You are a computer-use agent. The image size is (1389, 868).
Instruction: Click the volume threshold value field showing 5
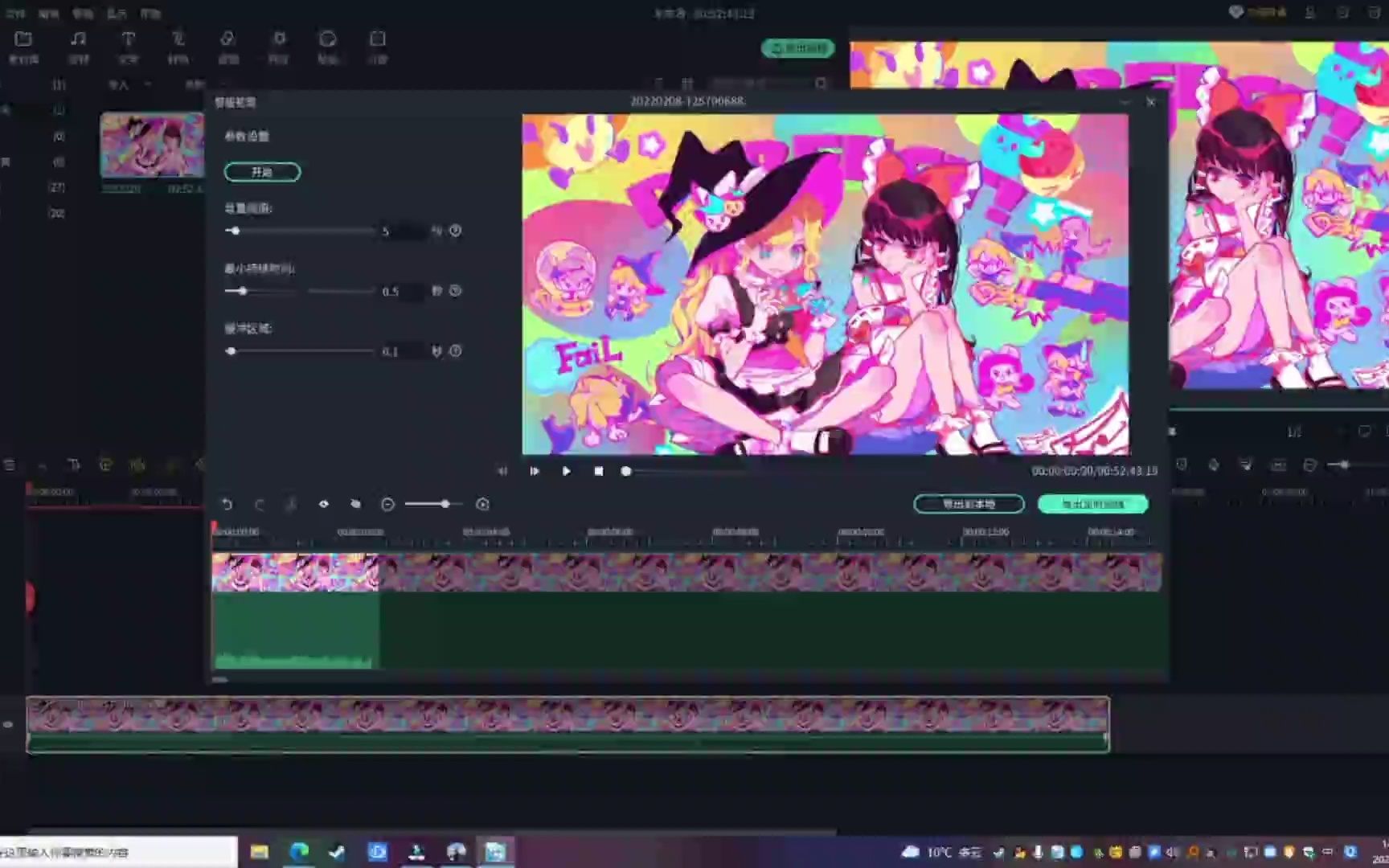403,231
